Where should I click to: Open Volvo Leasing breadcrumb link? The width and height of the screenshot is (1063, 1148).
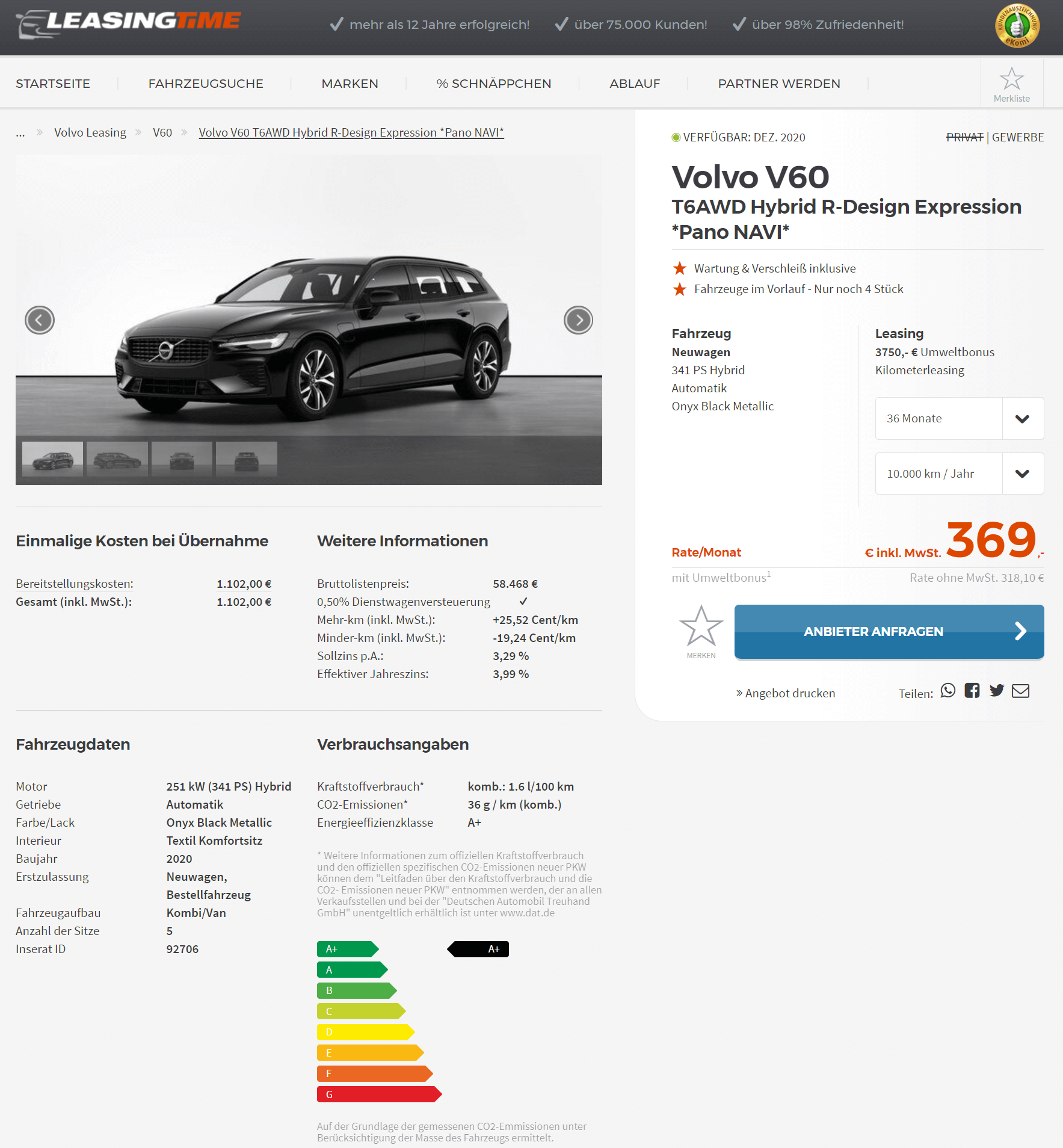90,132
